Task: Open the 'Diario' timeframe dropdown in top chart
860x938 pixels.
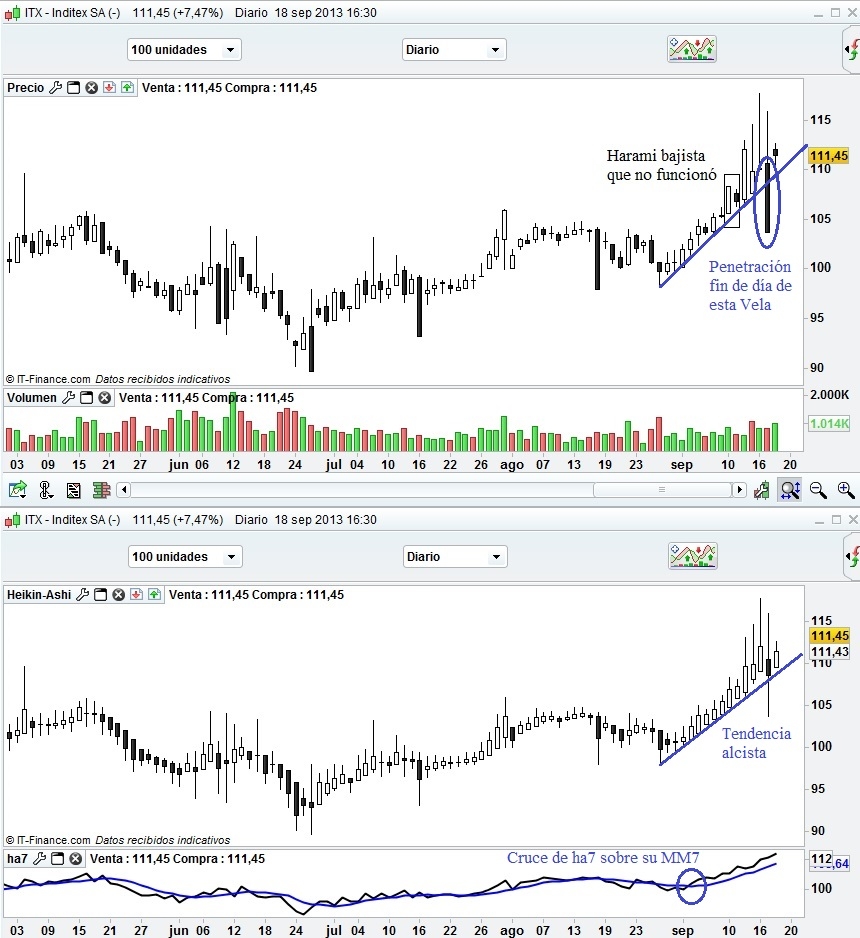Action: coord(454,50)
